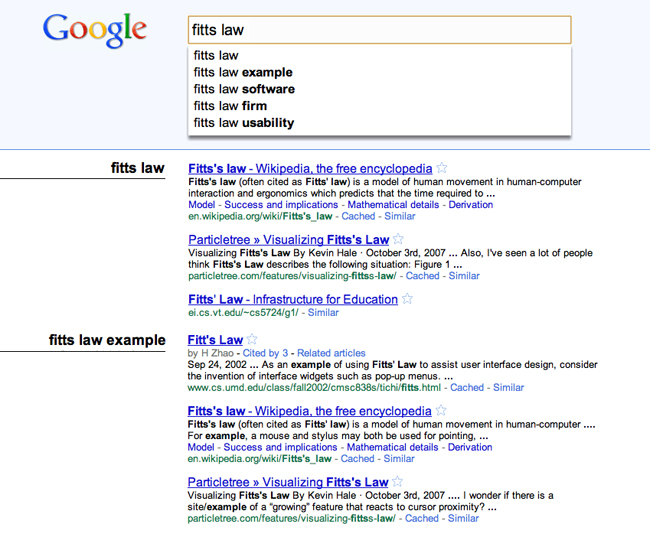Star the bottom Particletree Visualizing result
The height and width of the screenshot is (537, 650).
pos(398,481)
